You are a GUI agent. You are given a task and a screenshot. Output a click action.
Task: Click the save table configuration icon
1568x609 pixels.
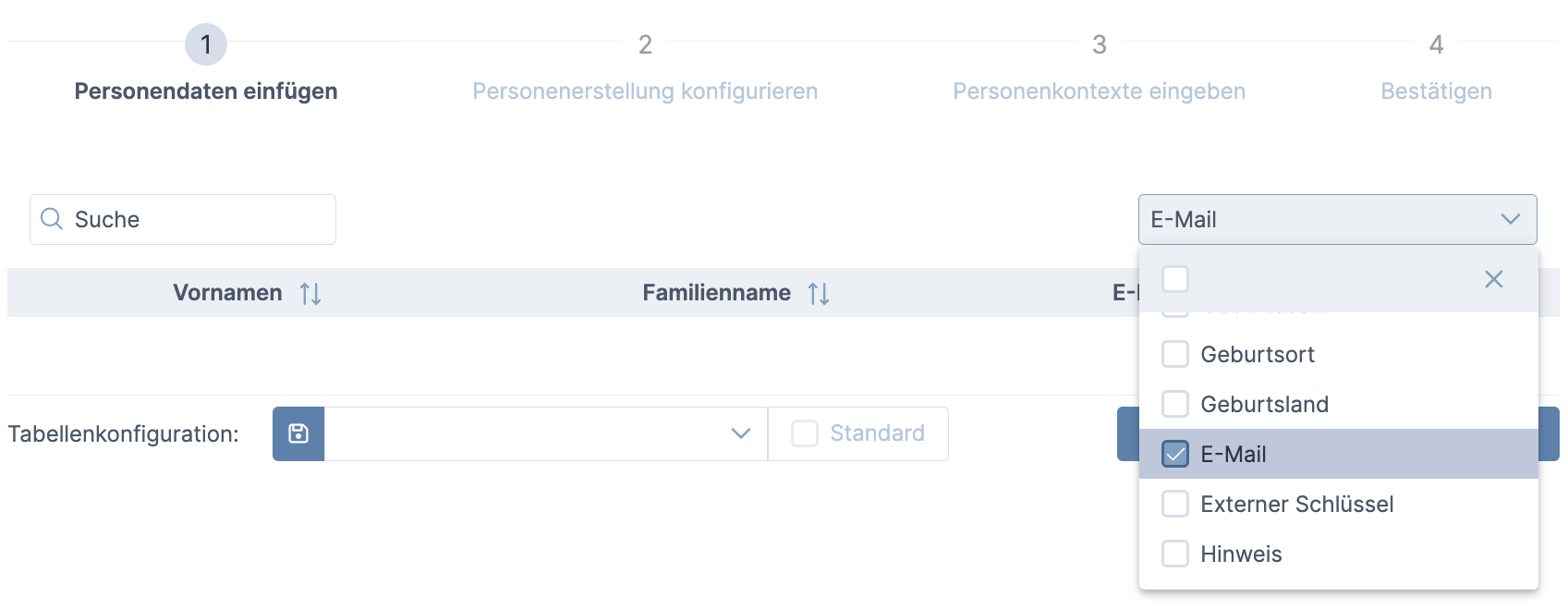click(298, 433)
